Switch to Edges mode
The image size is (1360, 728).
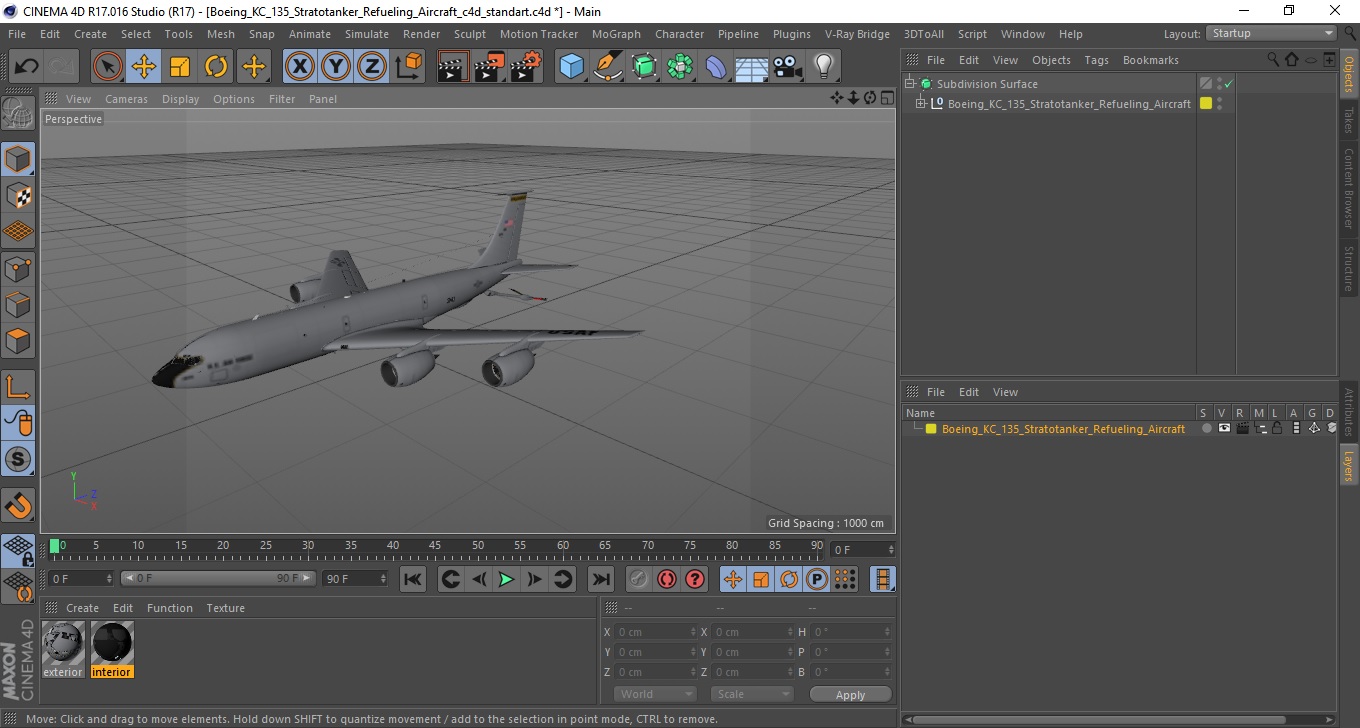coord(18,304)
